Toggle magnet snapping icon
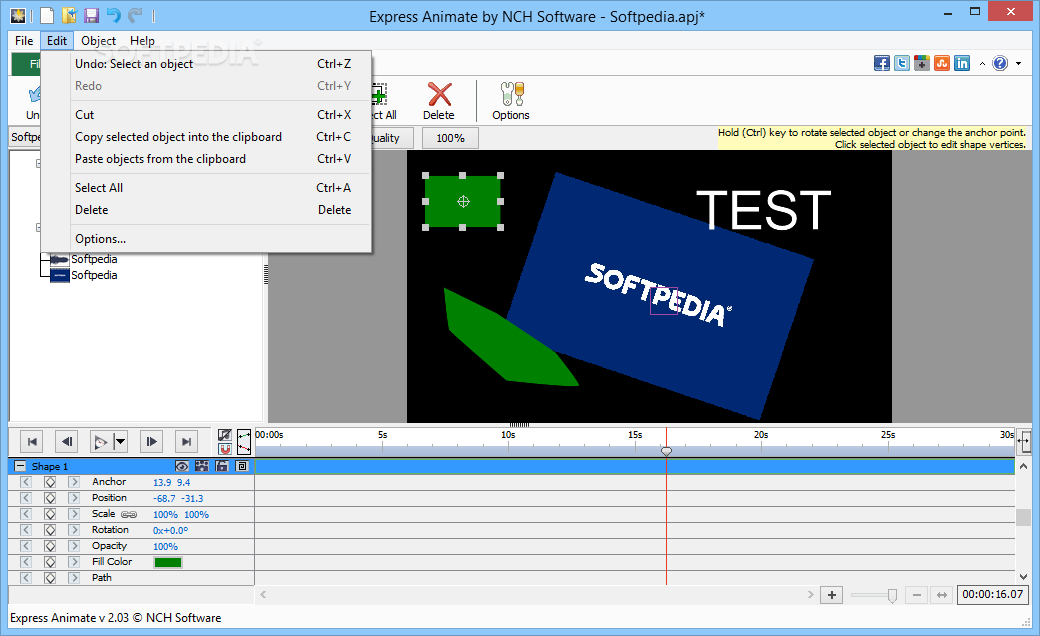The width and height of the screenshot is (1040, 636). (225, 449)
